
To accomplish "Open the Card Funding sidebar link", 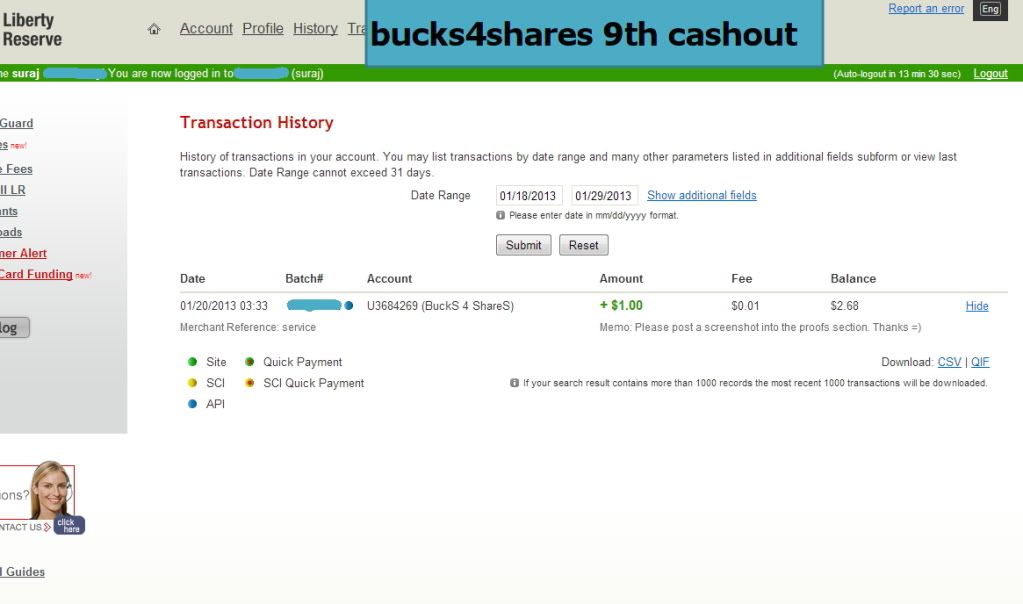I will 36,274.
